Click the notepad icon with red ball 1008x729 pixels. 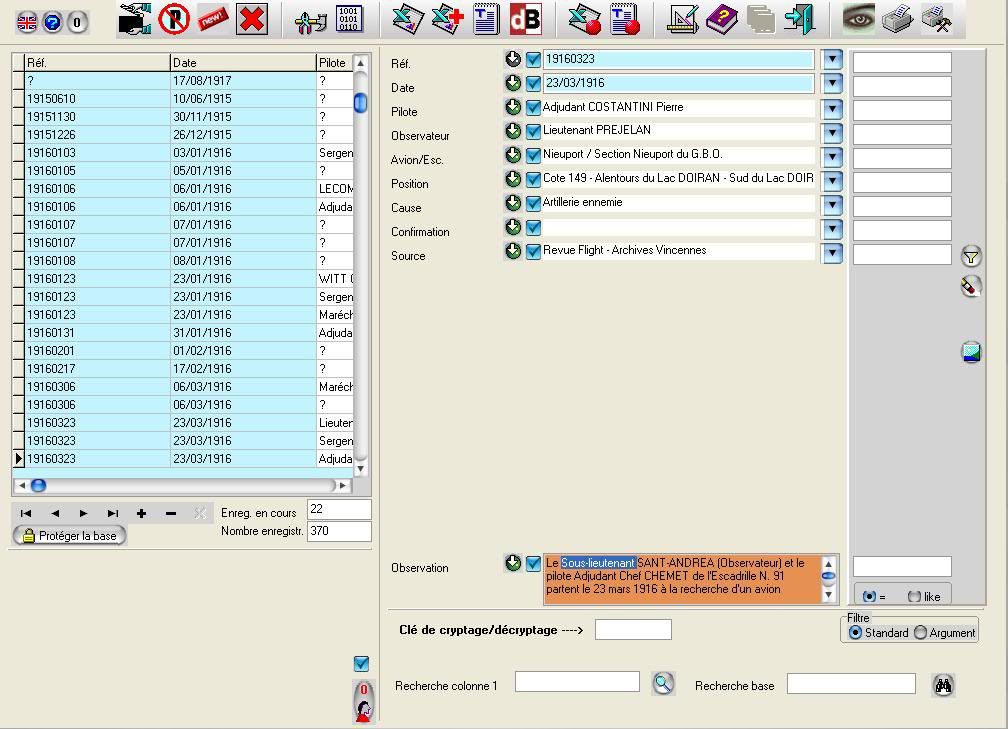tap(625, 19)
